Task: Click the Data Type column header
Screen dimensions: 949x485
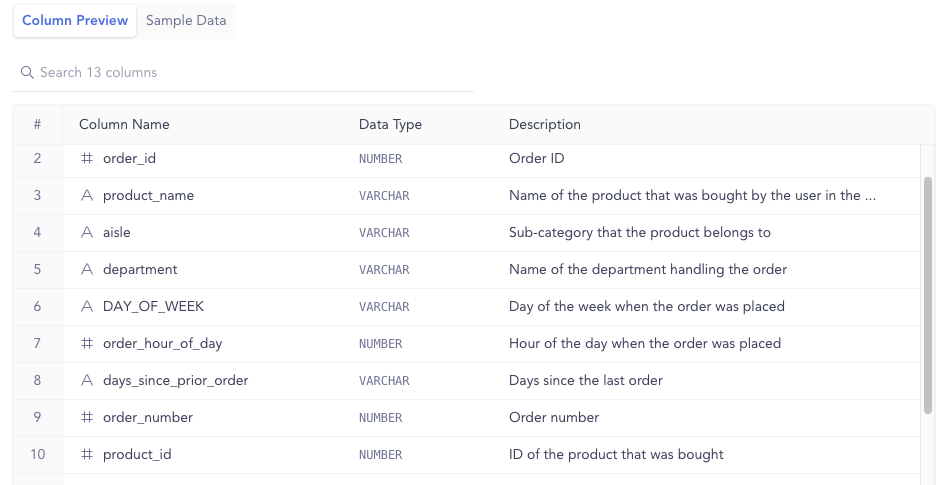Action: (x=390, y=125)
